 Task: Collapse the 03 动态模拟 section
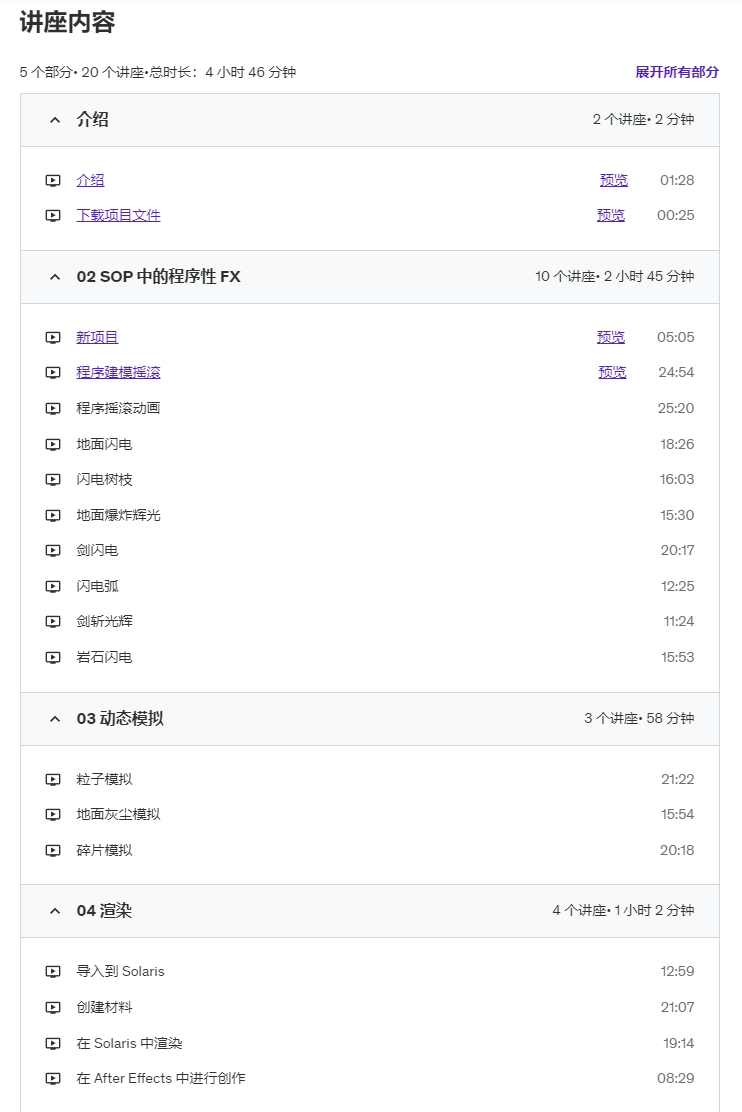[55, 718]
